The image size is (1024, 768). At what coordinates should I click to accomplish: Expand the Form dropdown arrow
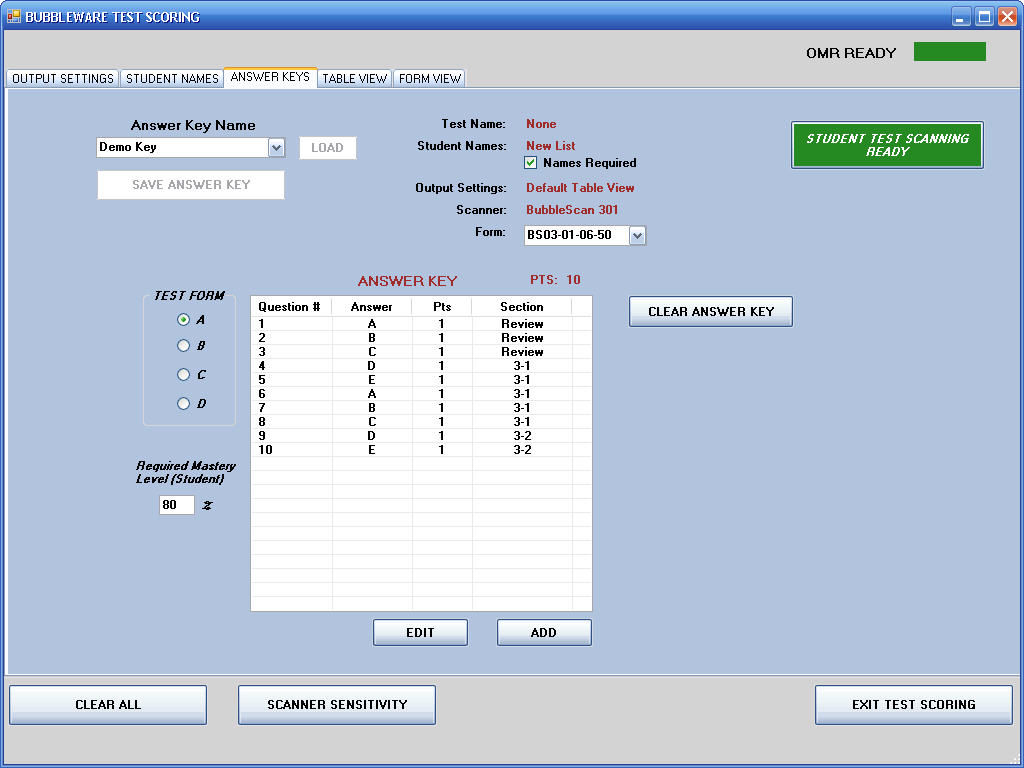(637, 235)
